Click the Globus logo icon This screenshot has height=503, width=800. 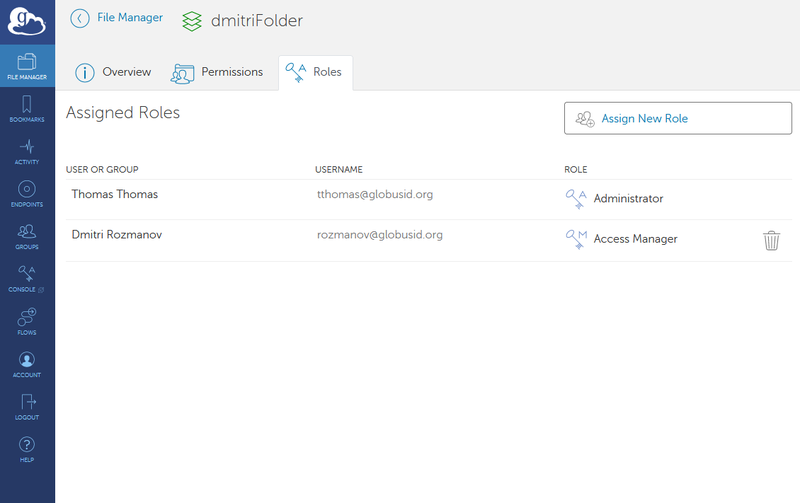[27, 22]
